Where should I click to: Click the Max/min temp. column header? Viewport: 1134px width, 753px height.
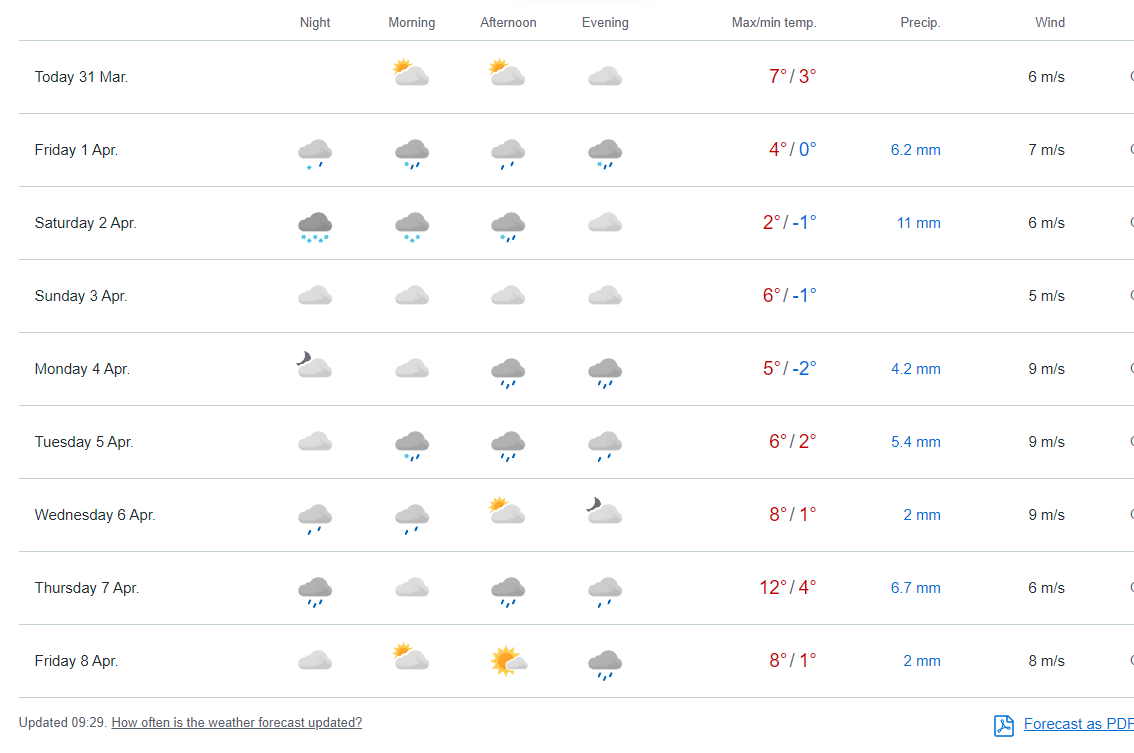[773, 22]
